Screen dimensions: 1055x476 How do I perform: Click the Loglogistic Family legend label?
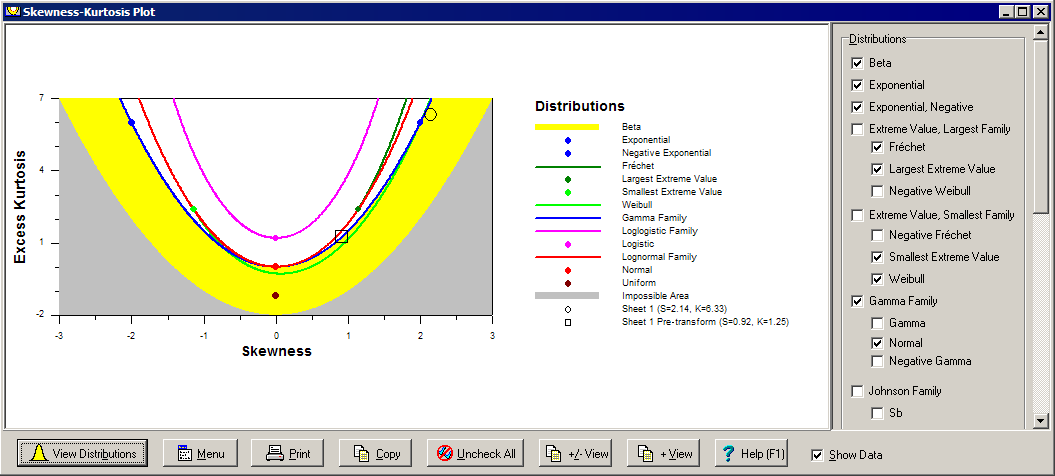point(660,231)
